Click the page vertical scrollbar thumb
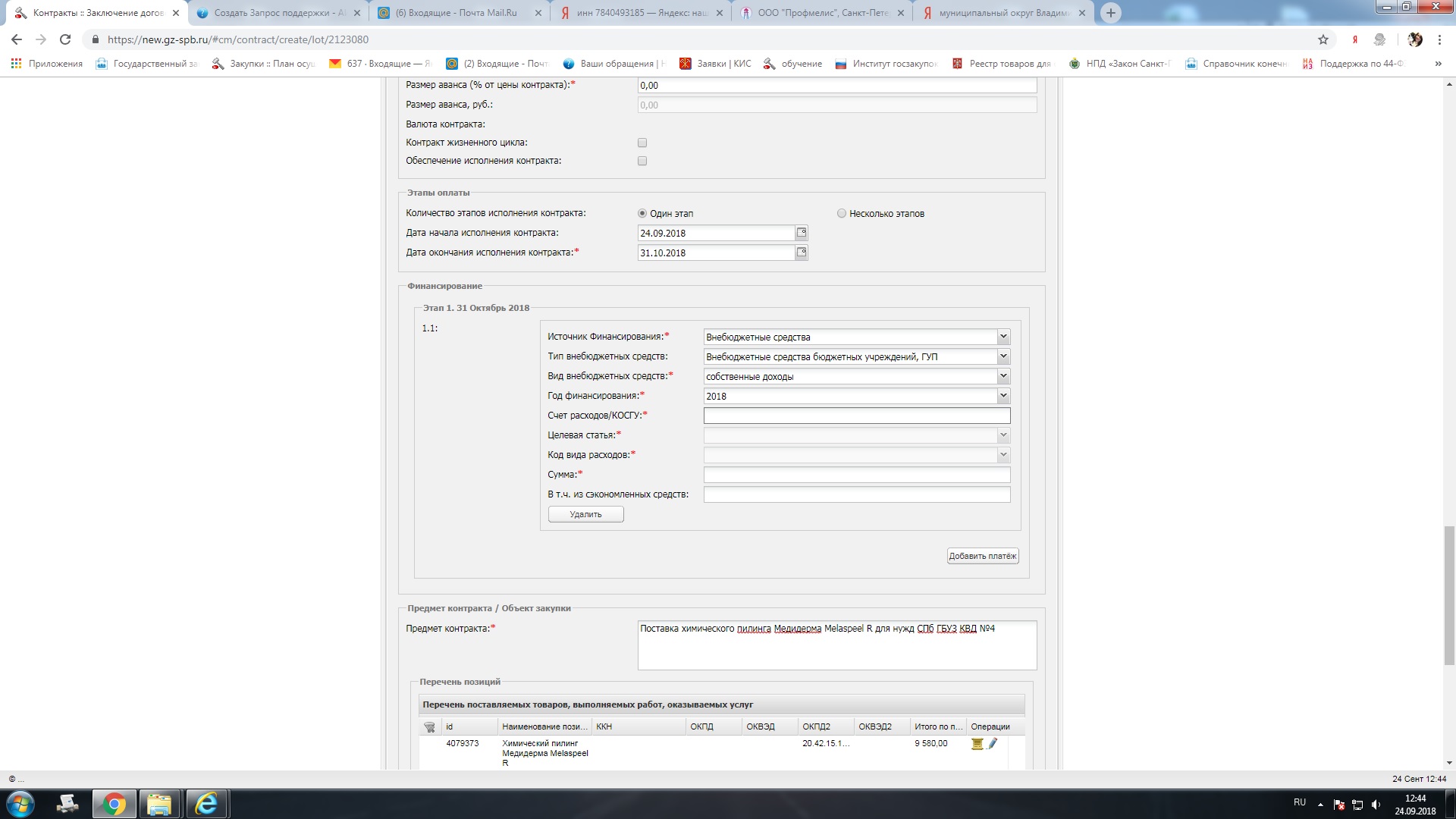 point(1449,595)
